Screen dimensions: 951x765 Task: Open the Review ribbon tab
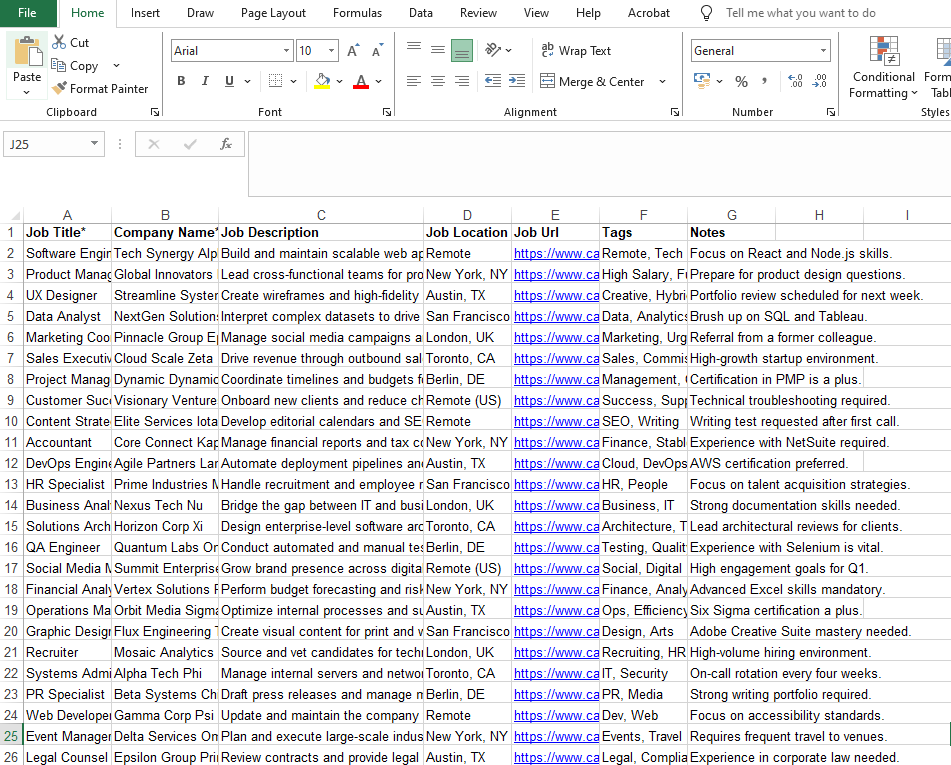[478, 13]
